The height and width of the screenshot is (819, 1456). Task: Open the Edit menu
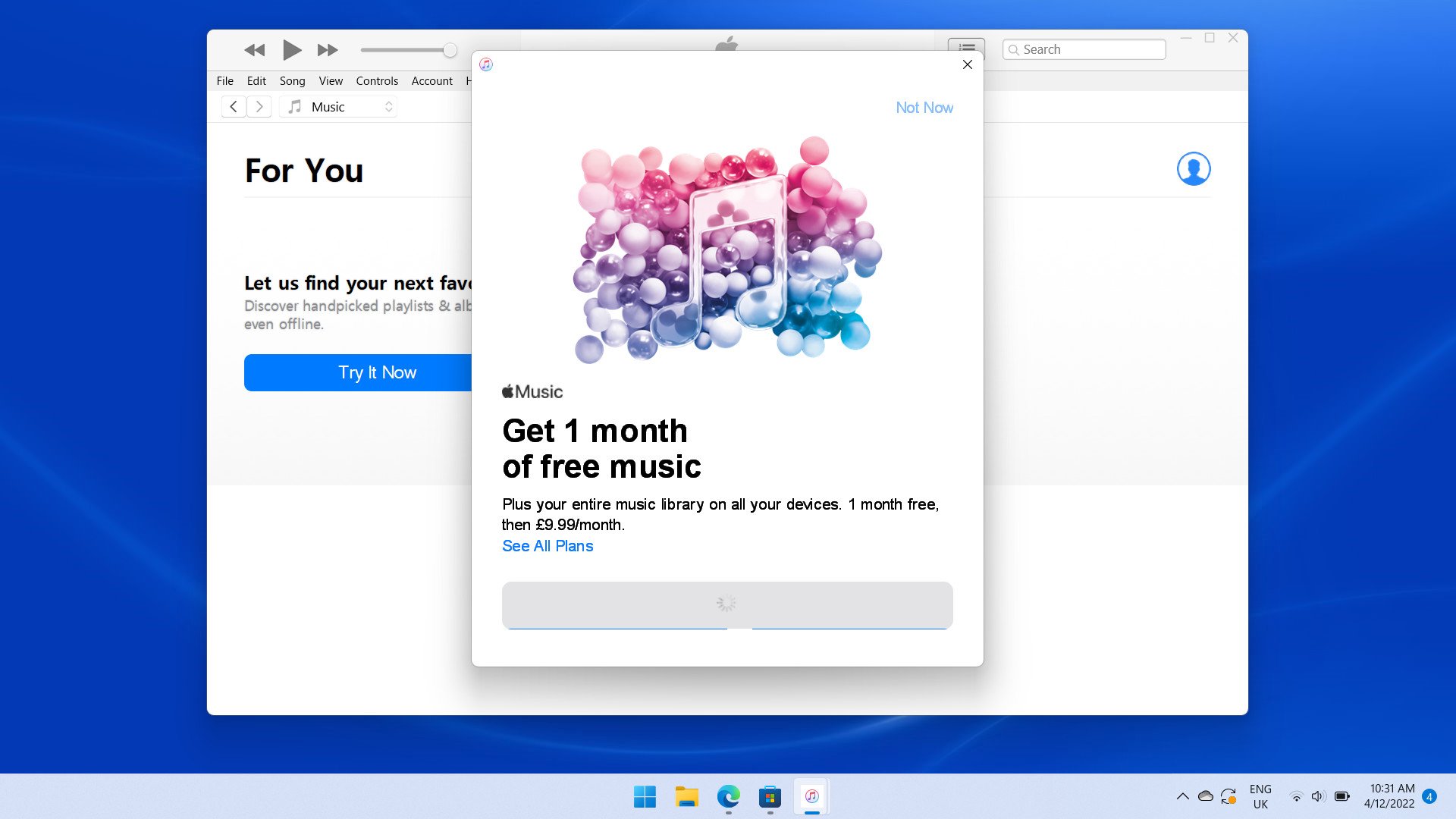tap(256, 80)
